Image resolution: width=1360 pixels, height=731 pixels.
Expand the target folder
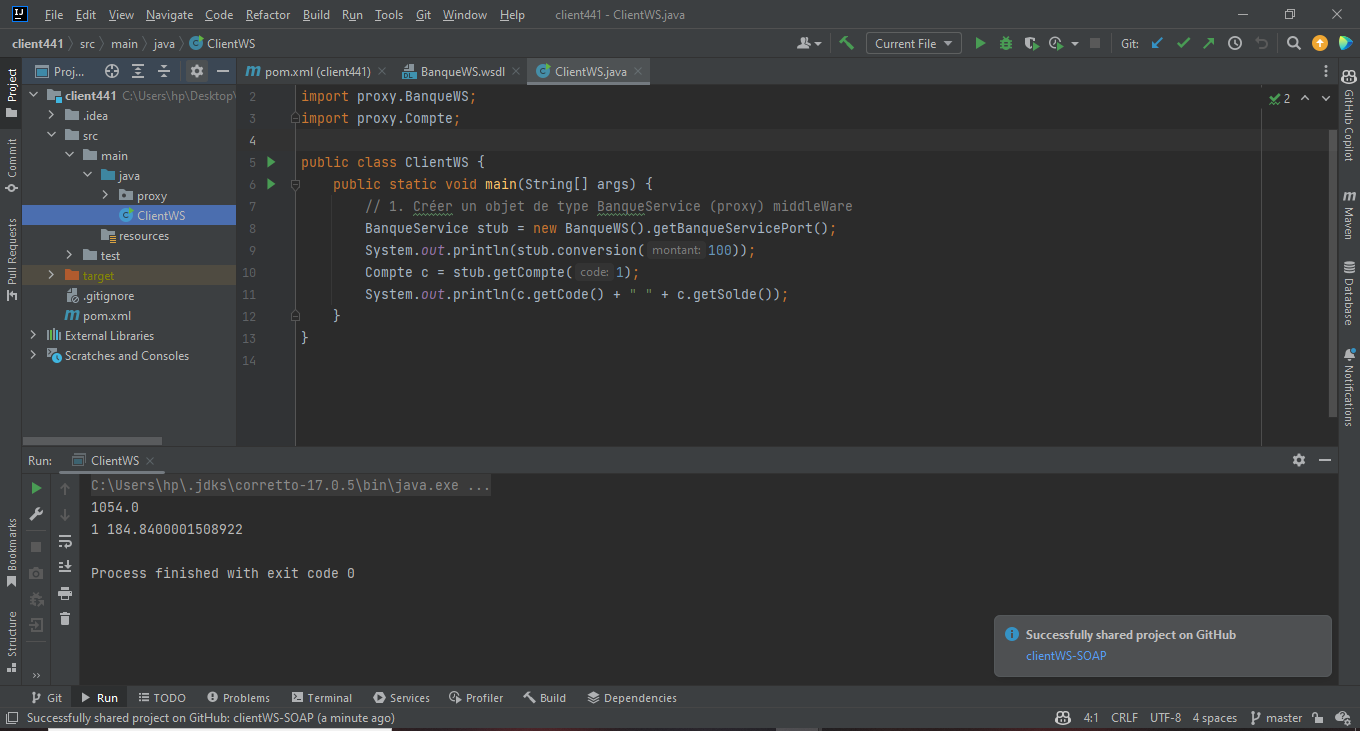52,276
